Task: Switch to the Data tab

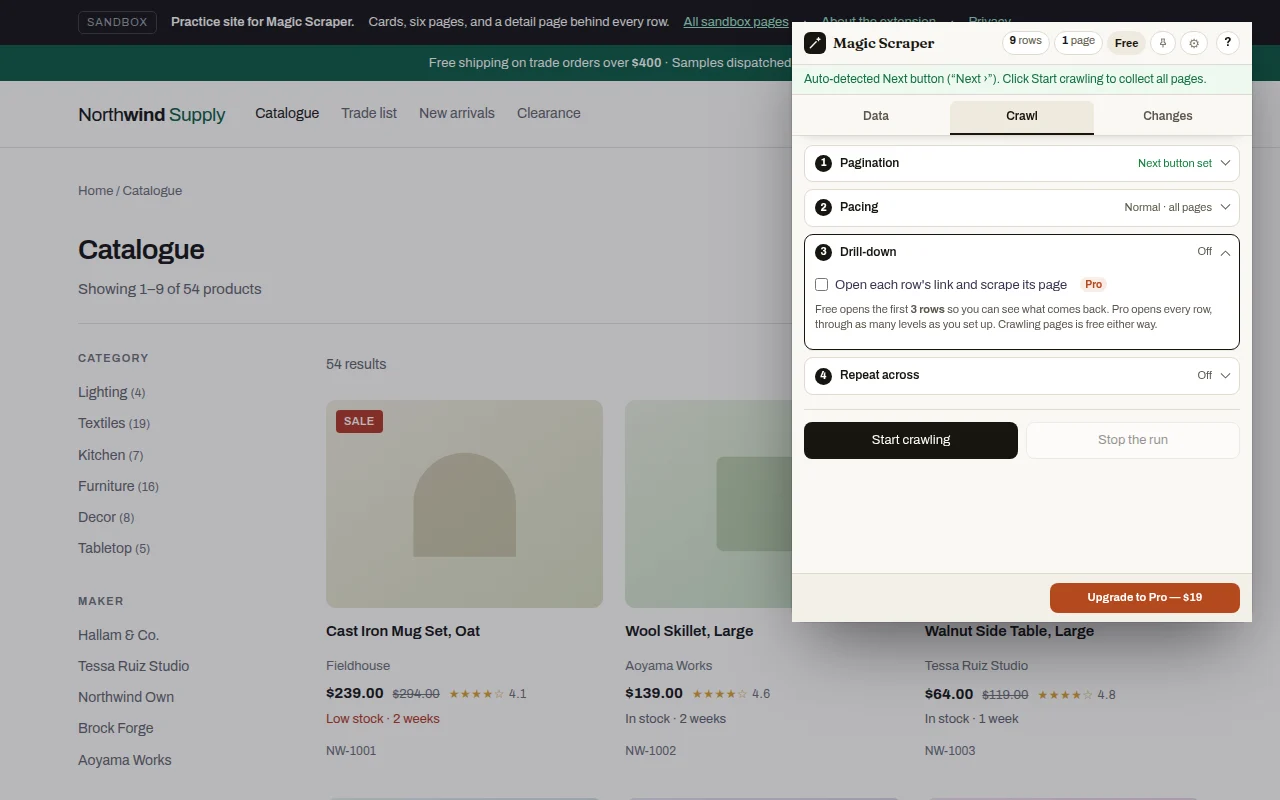Action: point(876,116)
